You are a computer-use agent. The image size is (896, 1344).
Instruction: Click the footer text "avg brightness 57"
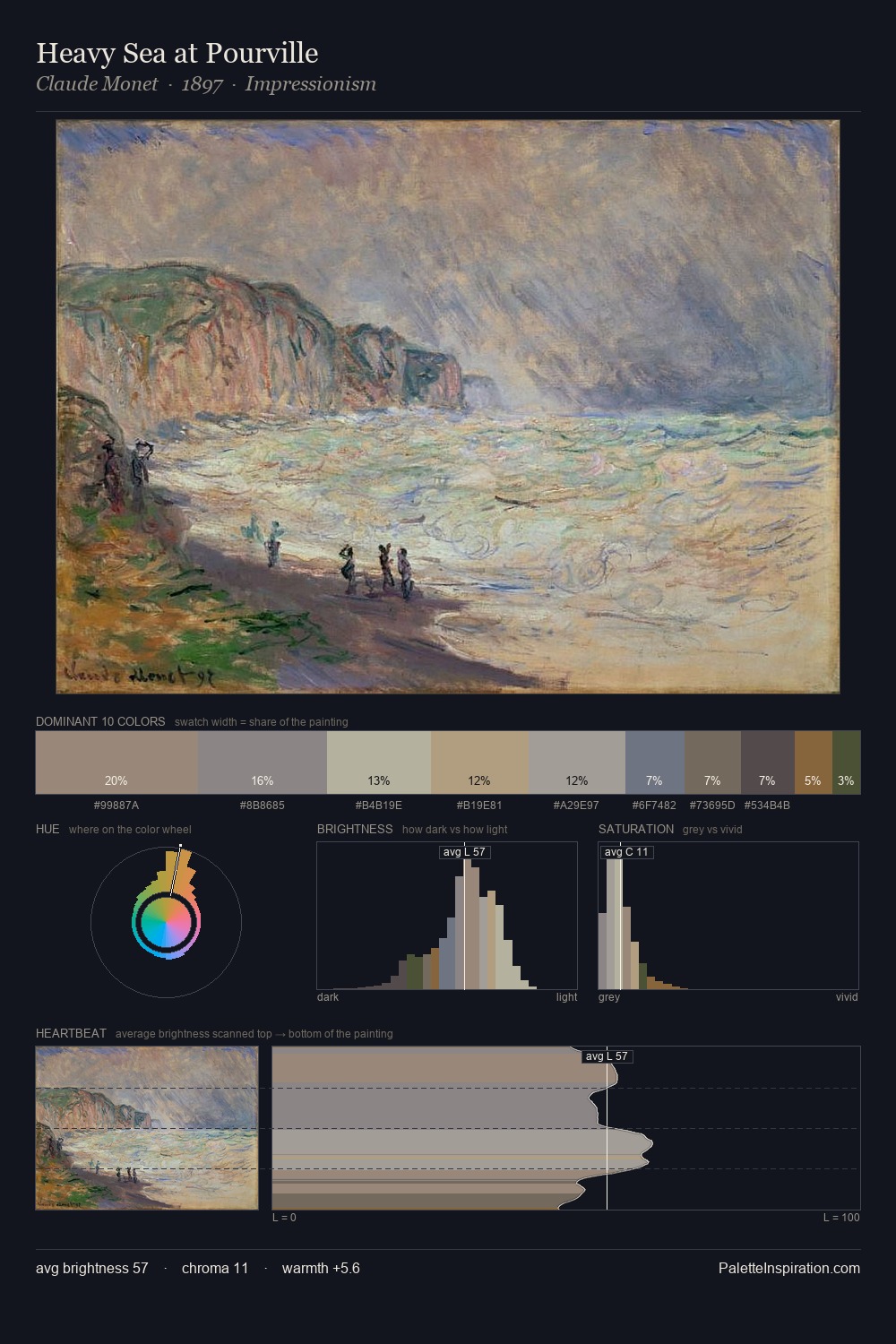pos(92,1268)
